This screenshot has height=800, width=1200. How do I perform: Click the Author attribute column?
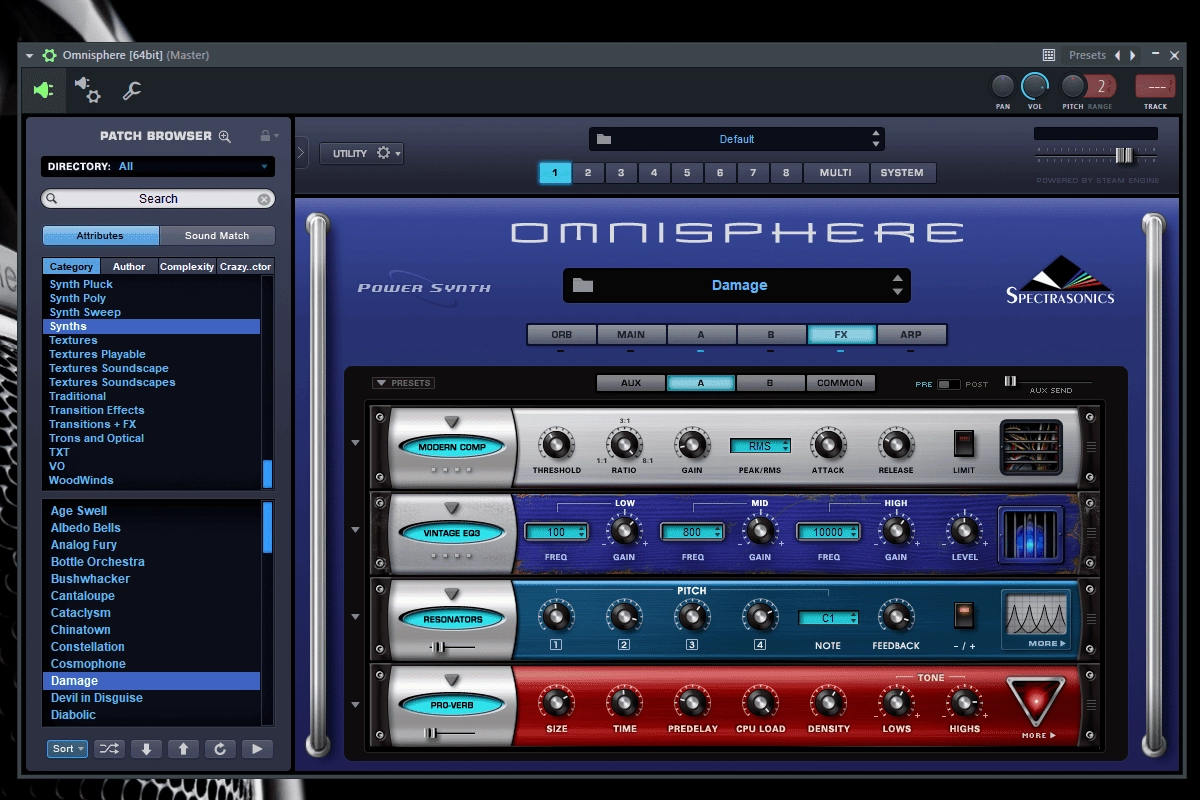pos(129,267)
